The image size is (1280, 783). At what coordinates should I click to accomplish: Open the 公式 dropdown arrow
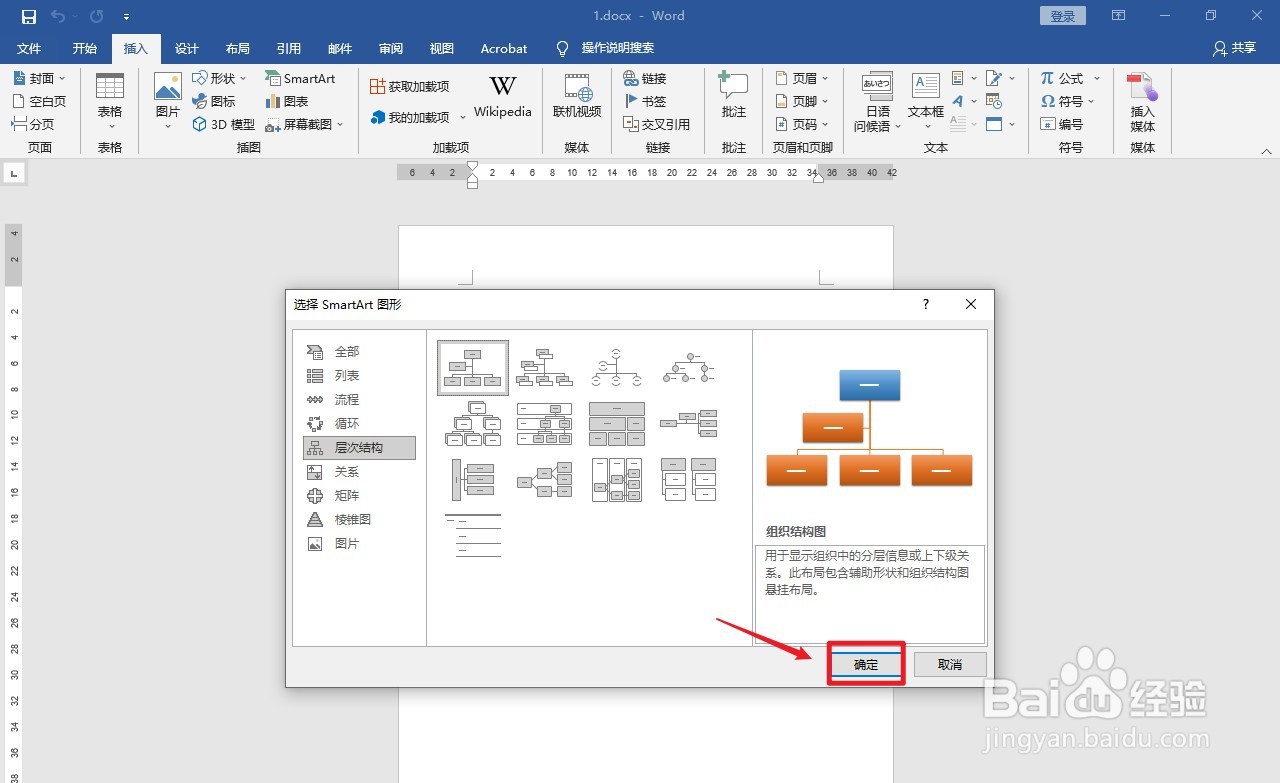[1096, 78]
